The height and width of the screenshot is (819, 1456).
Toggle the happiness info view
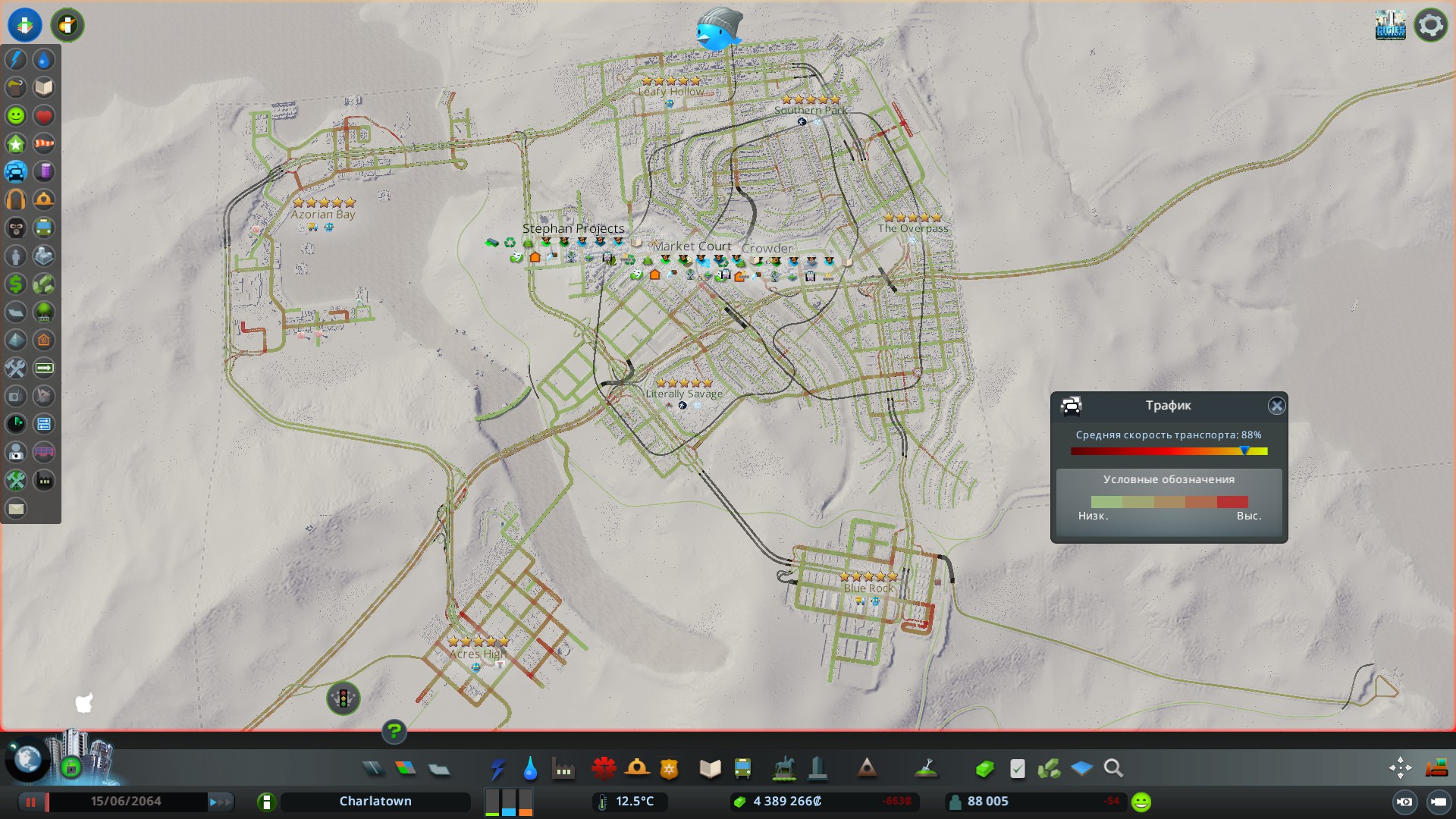(16, 116)
